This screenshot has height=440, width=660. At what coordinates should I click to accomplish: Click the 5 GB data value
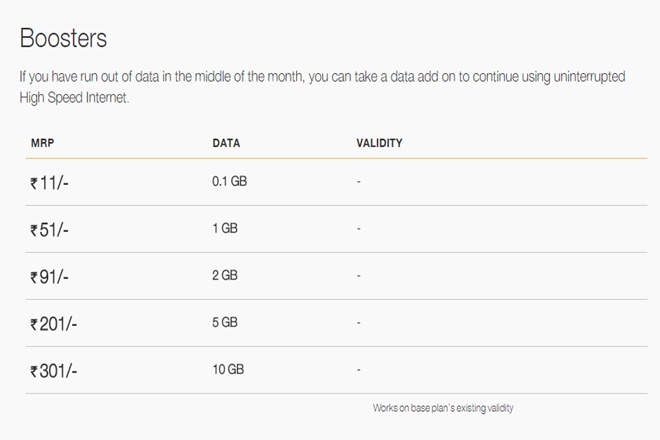tap(224, 322)
